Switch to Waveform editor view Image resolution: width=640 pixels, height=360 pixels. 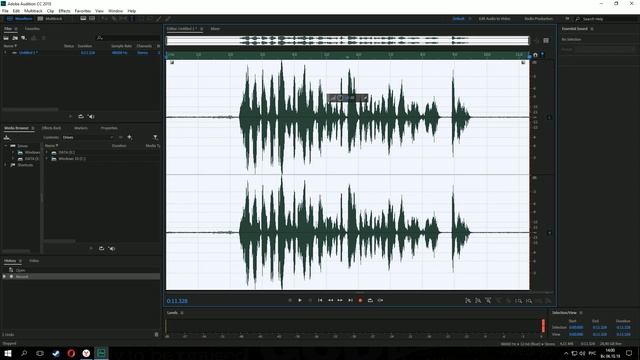(x=20, y=19)
